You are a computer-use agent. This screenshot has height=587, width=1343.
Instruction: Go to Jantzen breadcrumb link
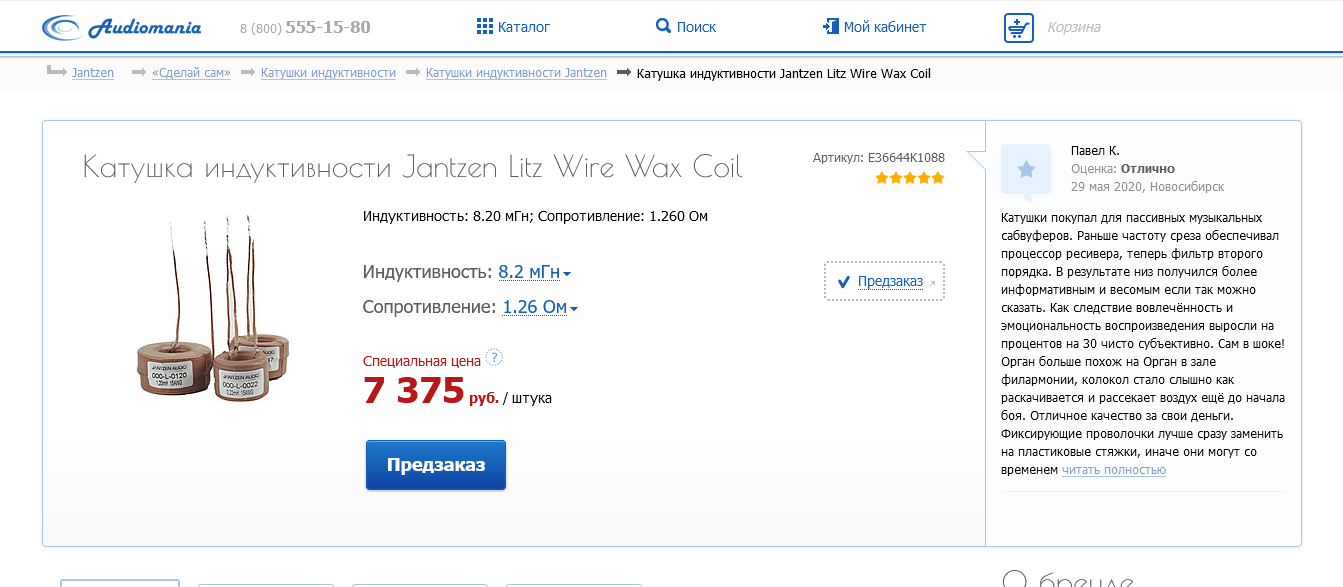93,73
